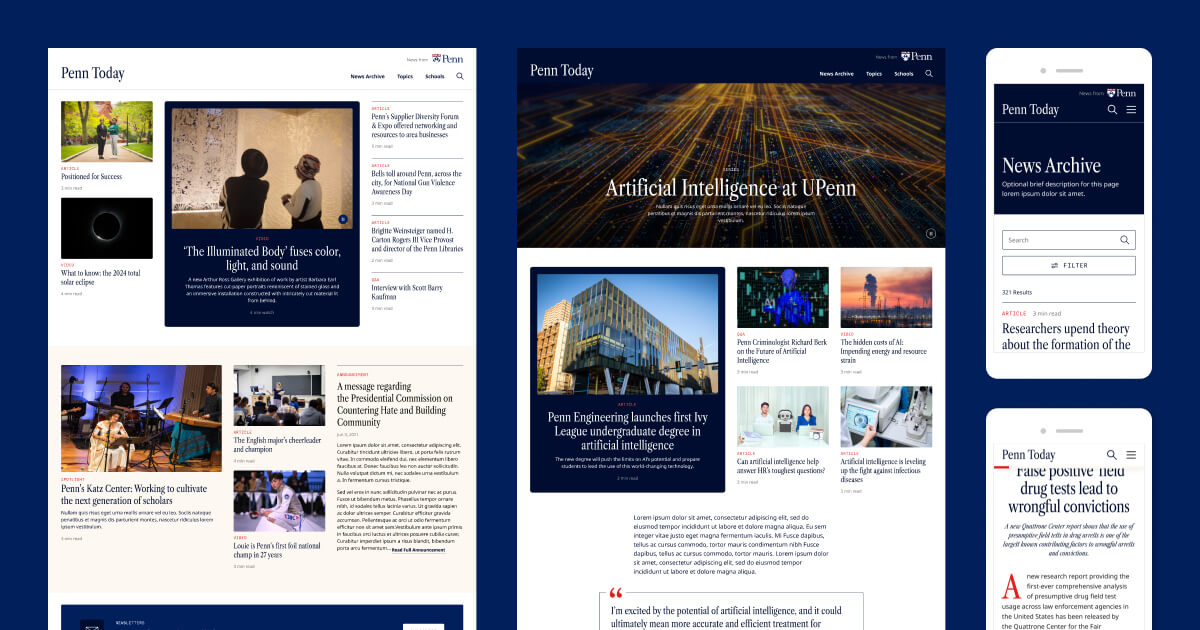Image resolution: width=1200 pixels, height=630 pixels.
Task: Open 'Interview with Scott Barry Kaufman'
Action: pyautogui.click(x=409, y=291)
